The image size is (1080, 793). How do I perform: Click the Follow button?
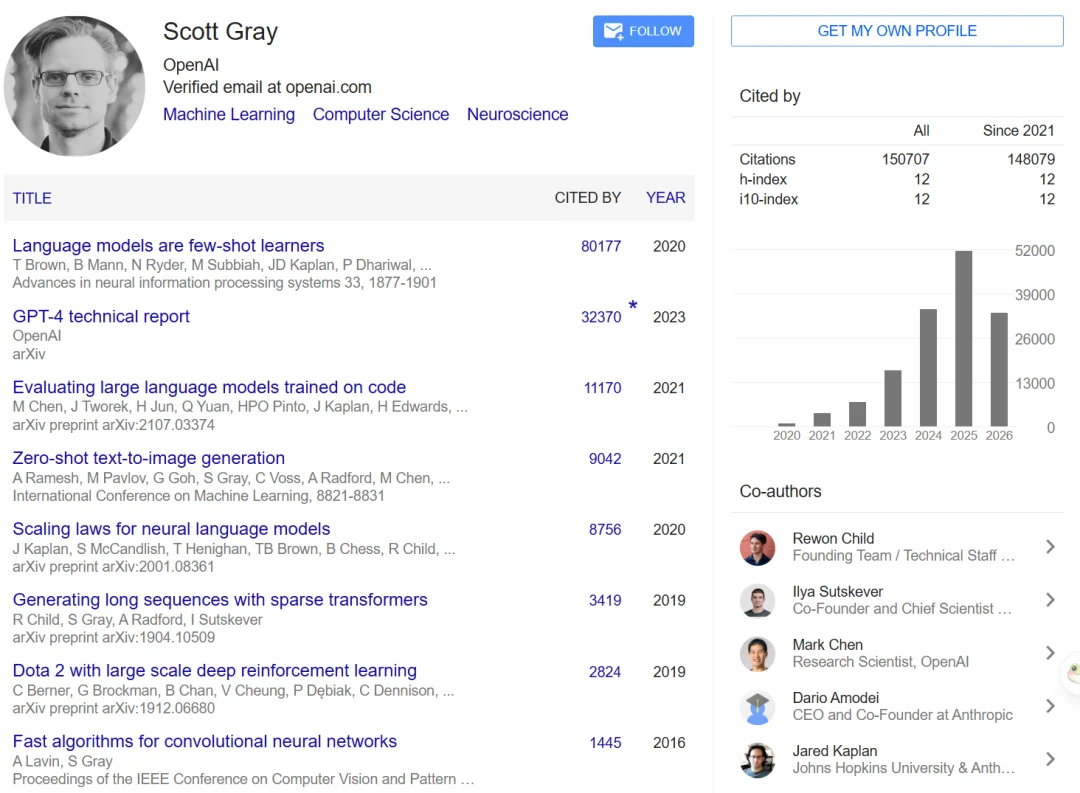(643, 31)
